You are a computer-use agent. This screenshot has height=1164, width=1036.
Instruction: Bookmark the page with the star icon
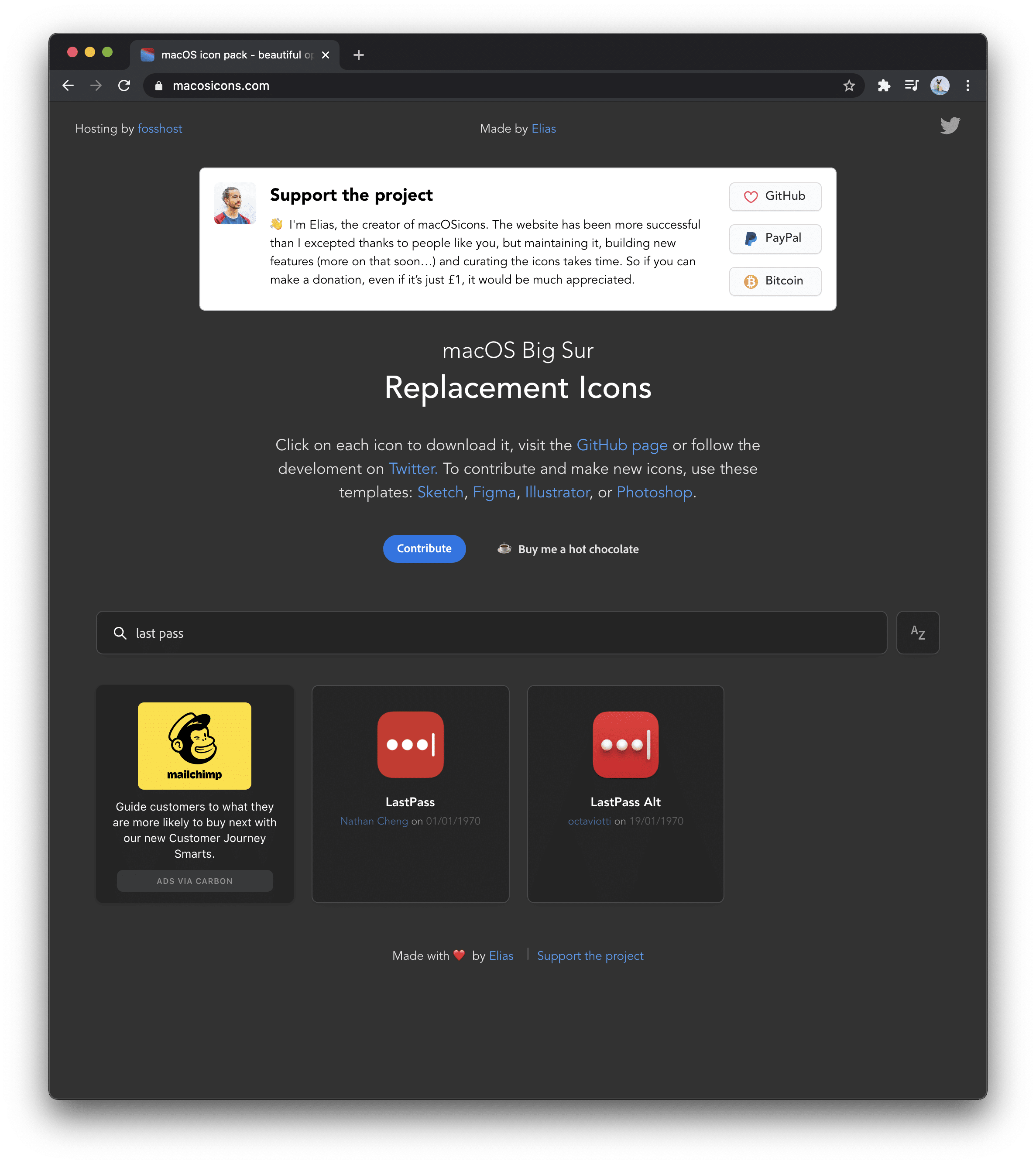pos(849,86)
